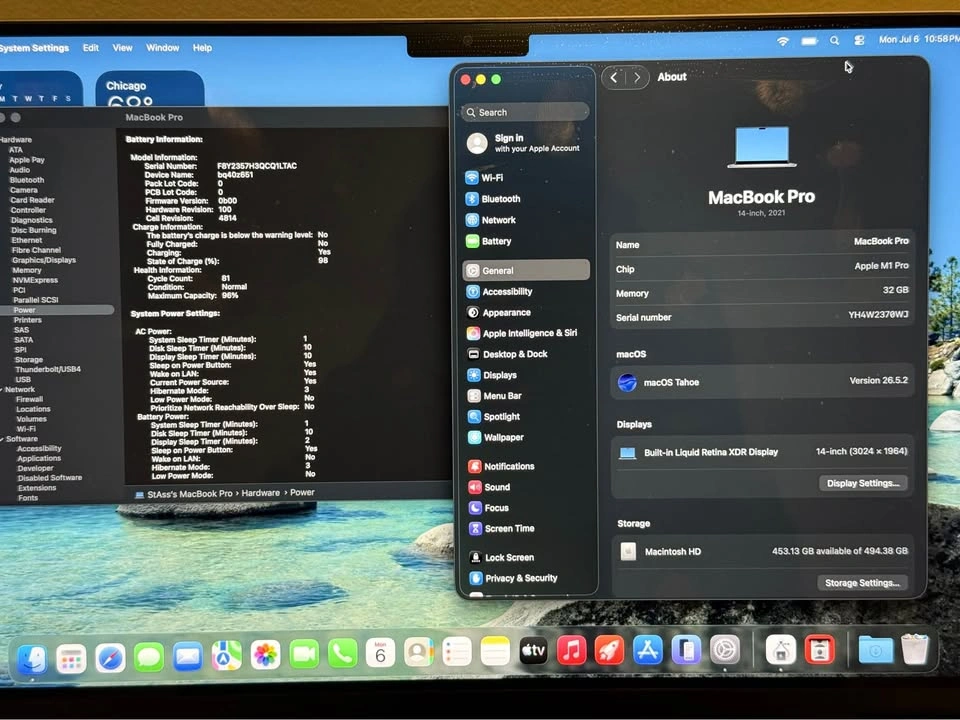Select General in Settings sidebar
The image size is (960, 720).
point(526,270)
